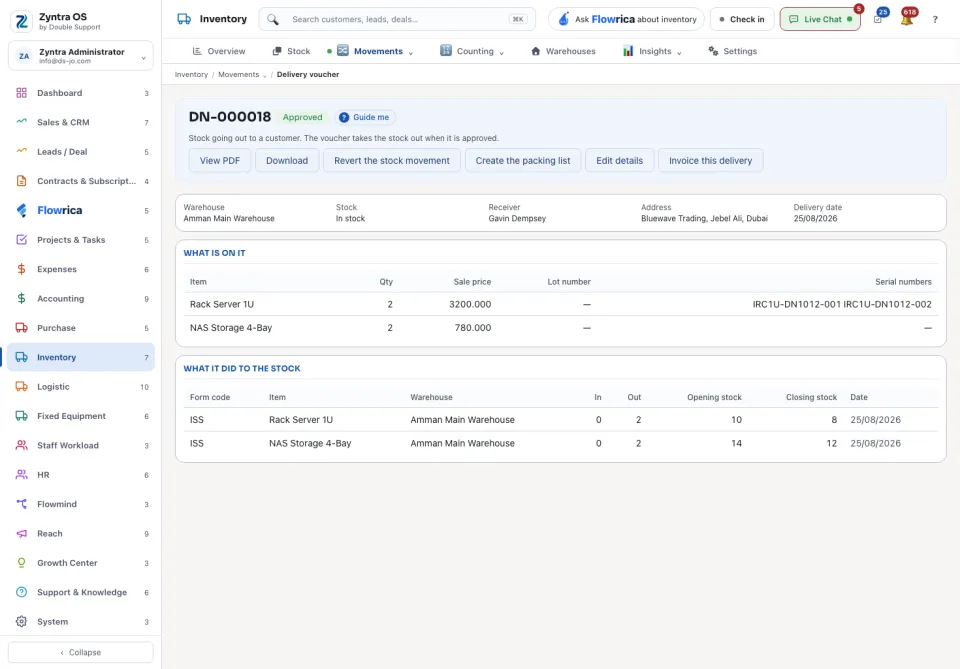The width and height of the screenshot is (960, 669).
Task: Click Create the packing list button
Action: 523,160
